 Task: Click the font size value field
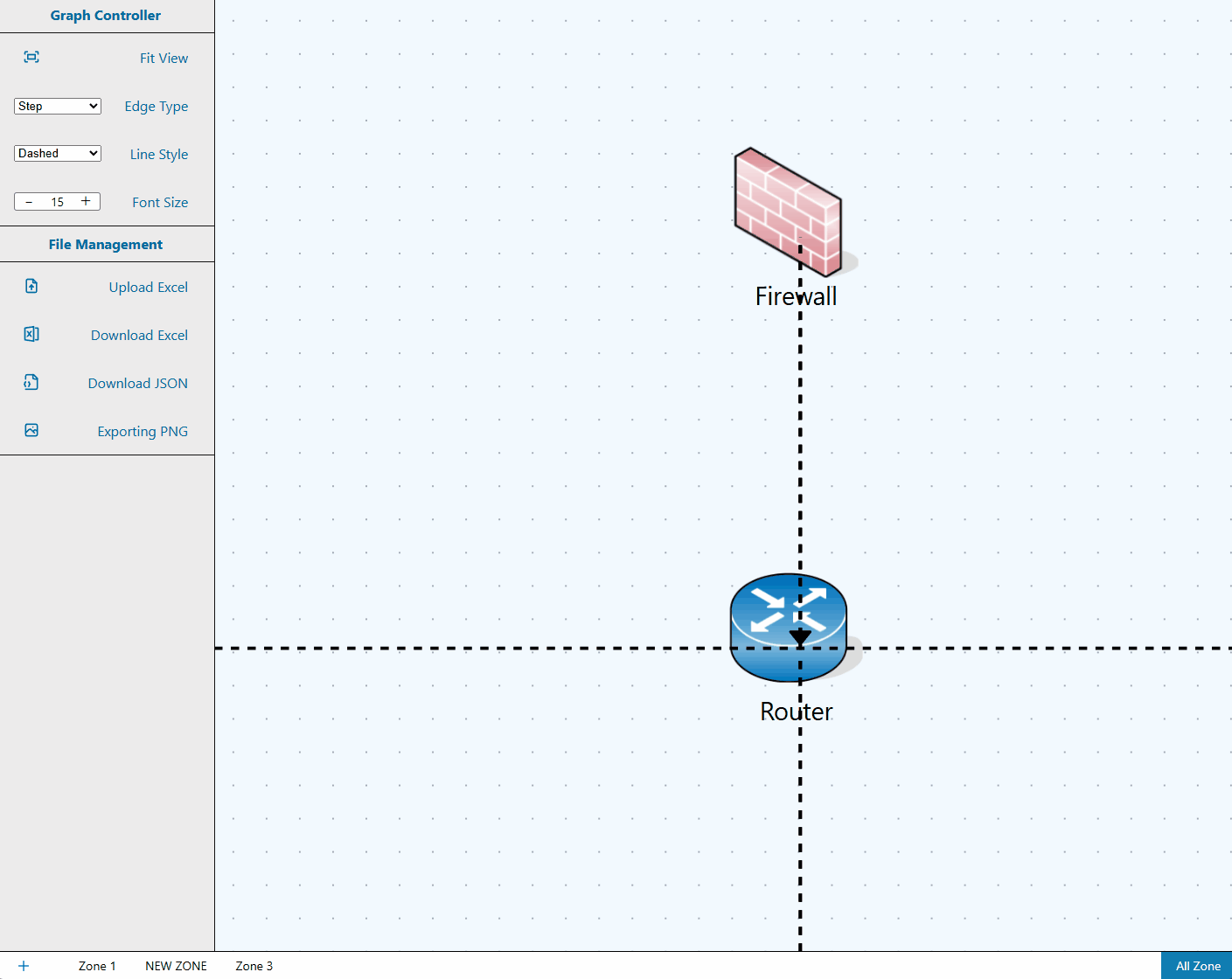[x=57, y=202]
